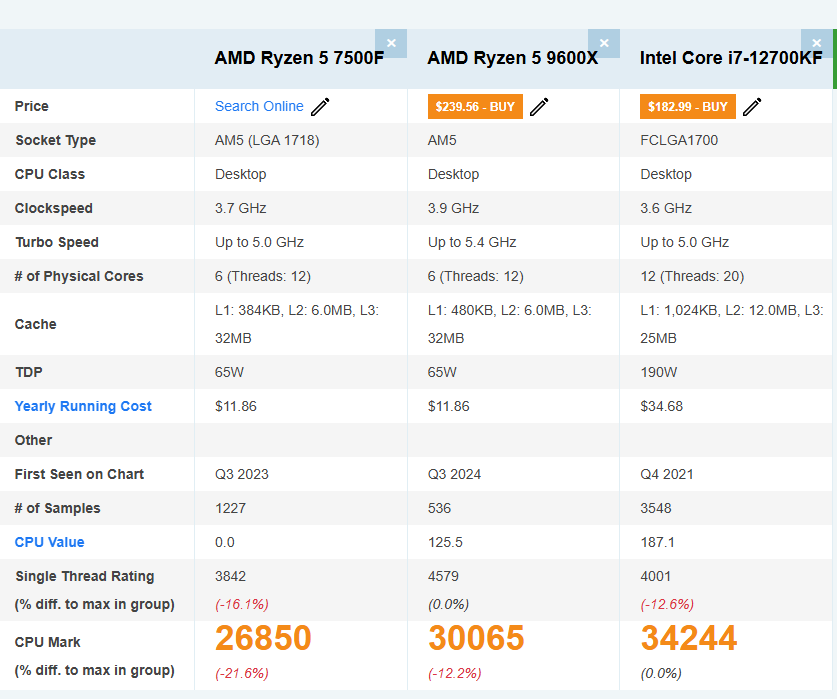Click the Q3 2024 first seen value
The height and width of the screenshot is (699, 837).
(x=454, y=474)
